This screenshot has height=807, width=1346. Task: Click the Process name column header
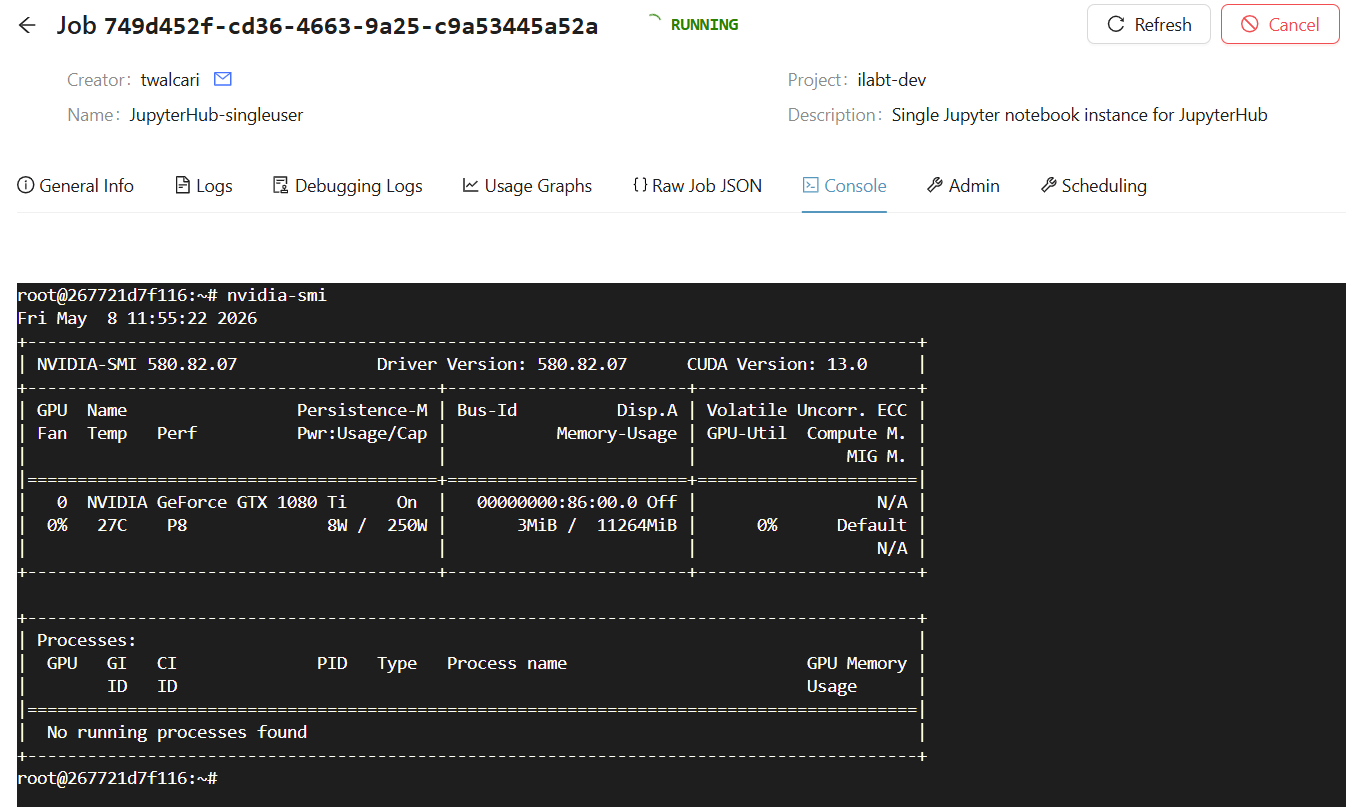(x=507, y=663)
